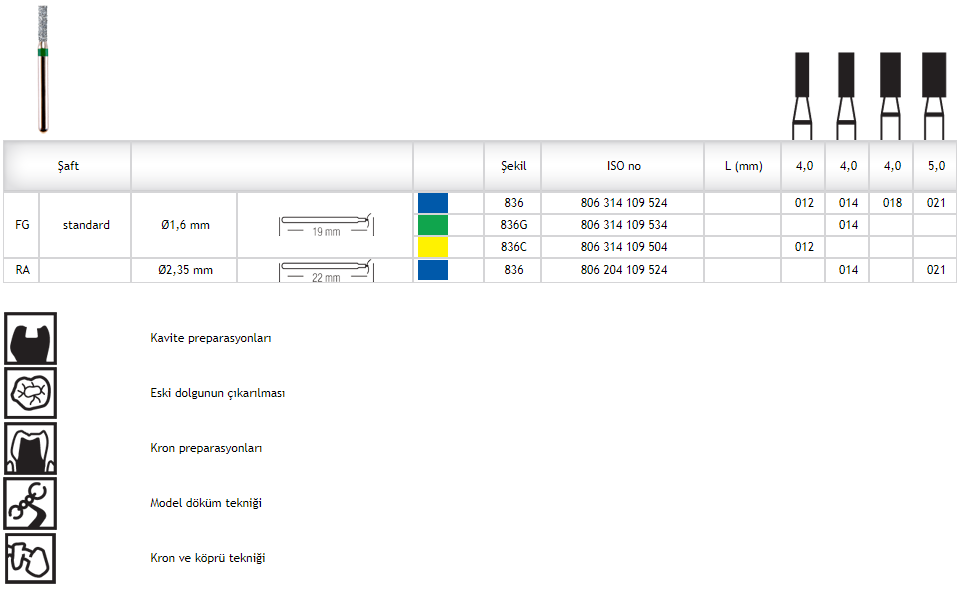Click the Kavite preparasyonları tooth icon
The height and width of the screenshot is (592, 962).
[x=31, y=338]
